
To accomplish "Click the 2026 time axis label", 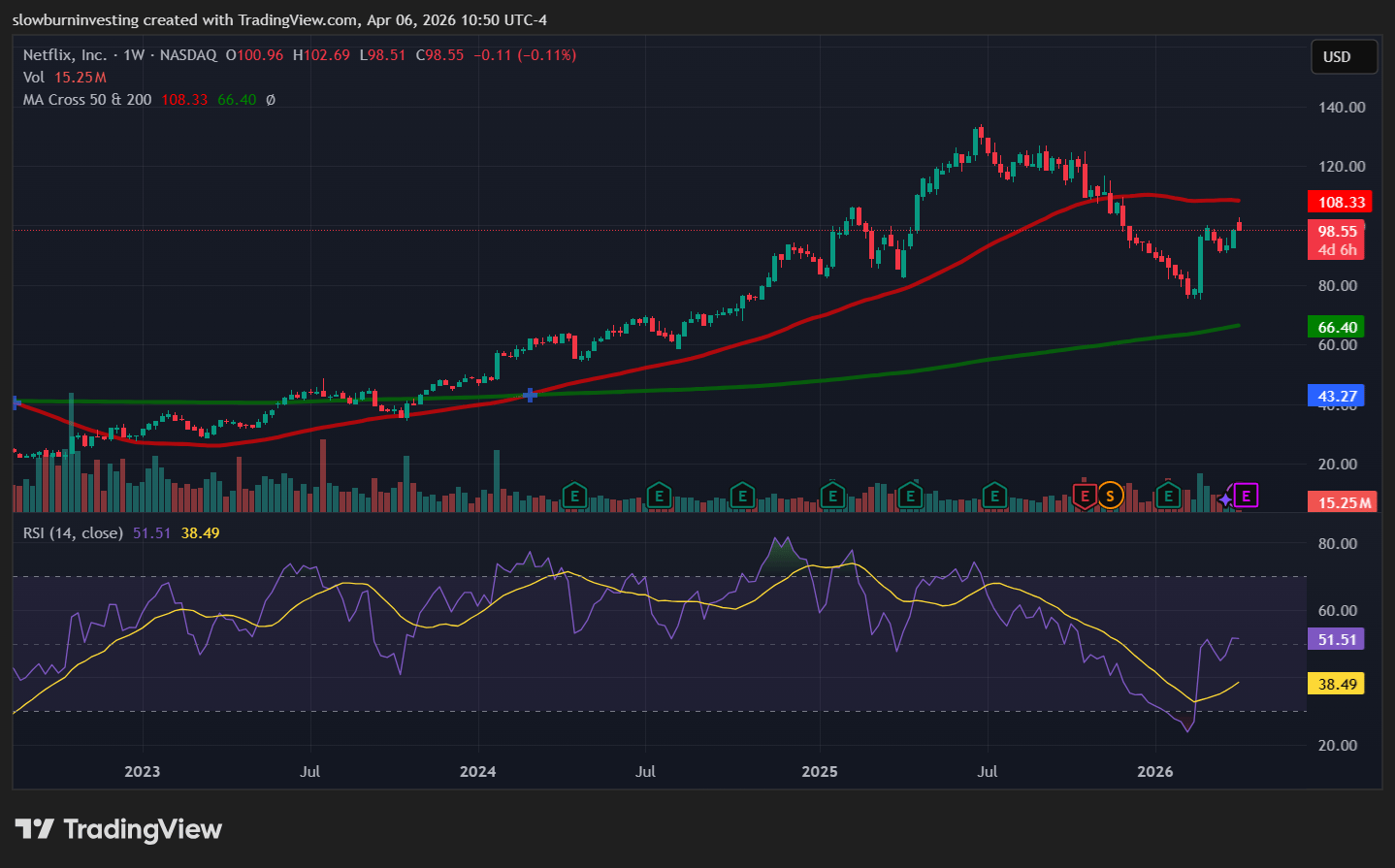I will click(x=1154, y=772).
